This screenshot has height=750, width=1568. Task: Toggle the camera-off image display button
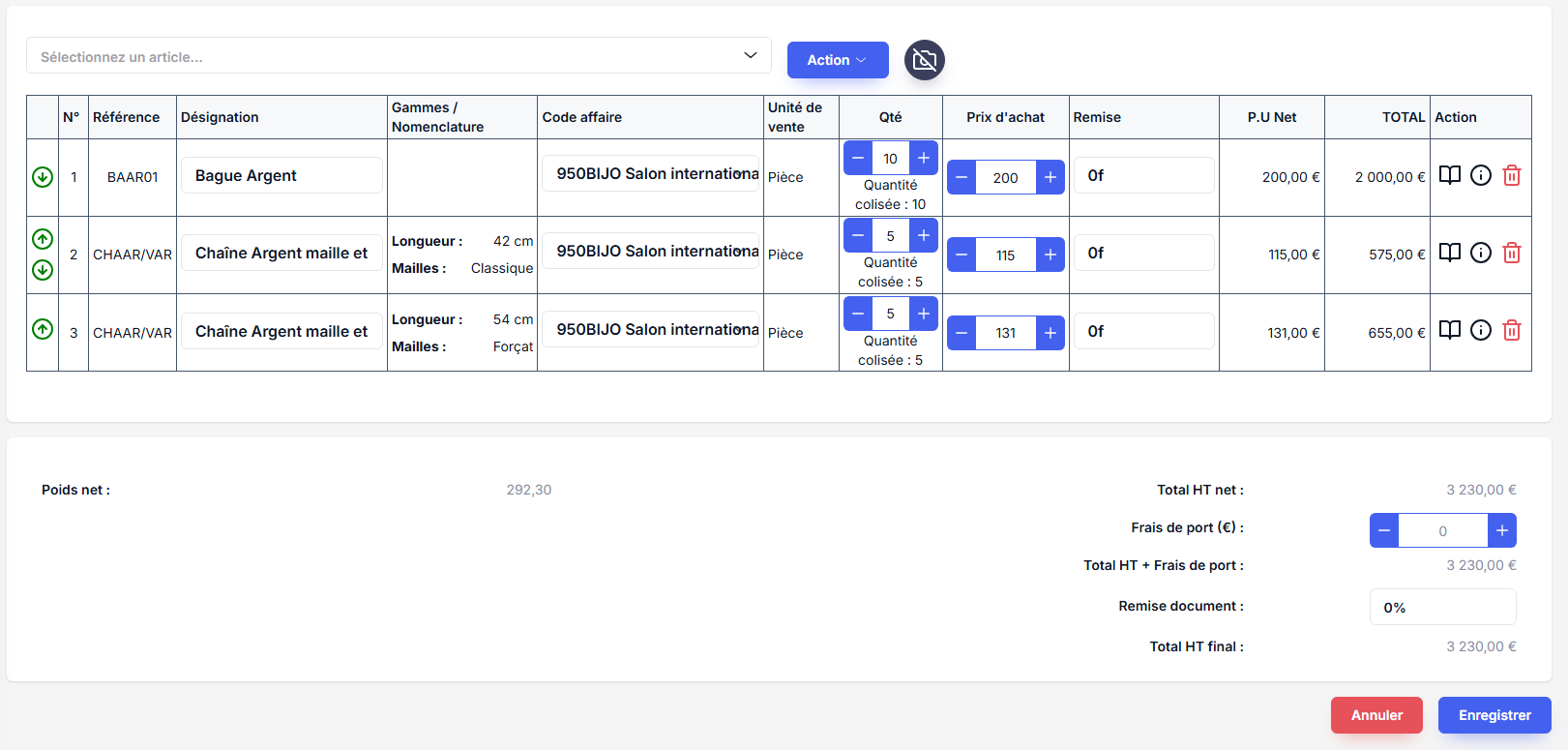[924, 60]
